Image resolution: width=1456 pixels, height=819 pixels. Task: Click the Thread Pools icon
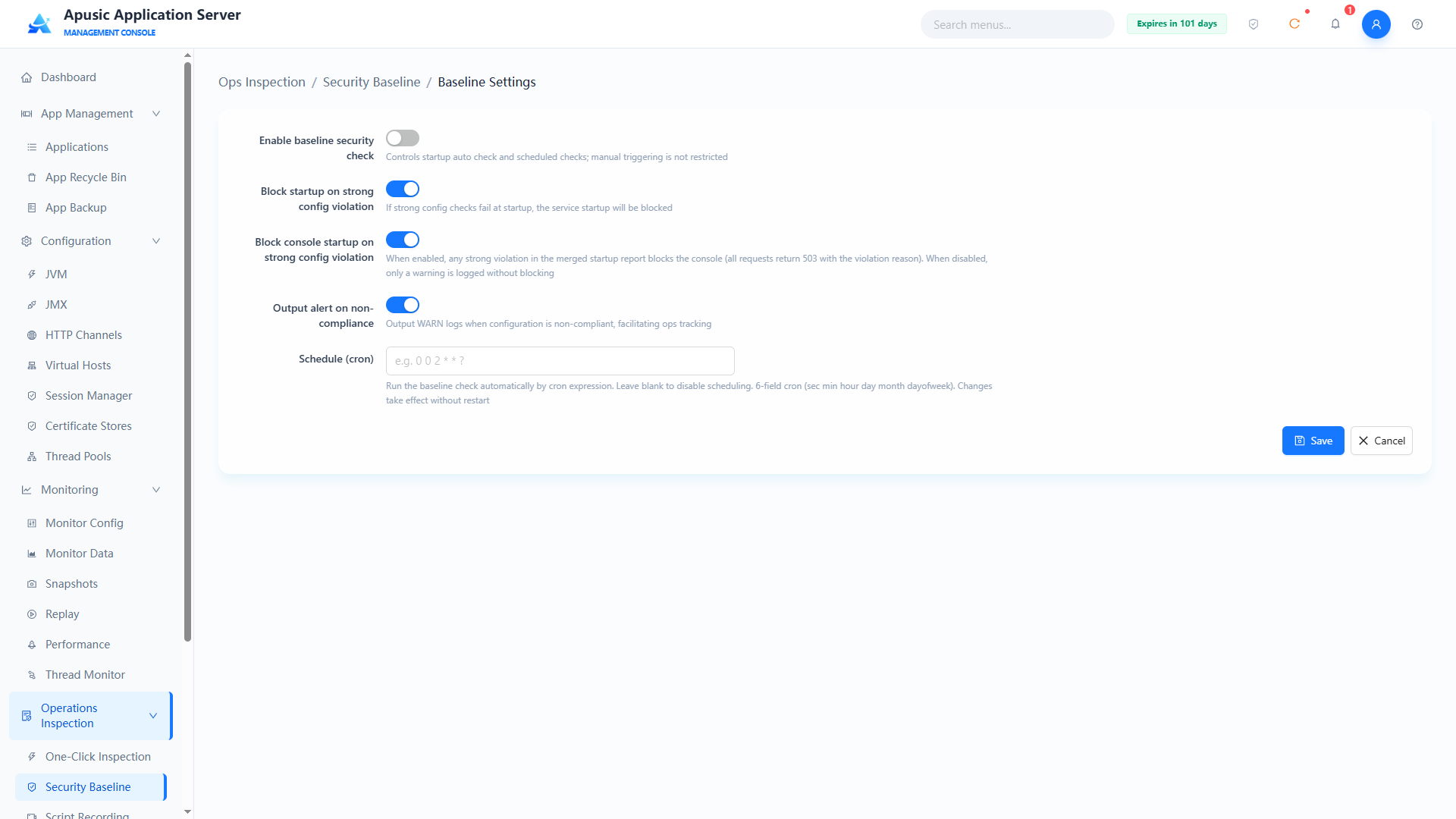click(x=32, y=457)
